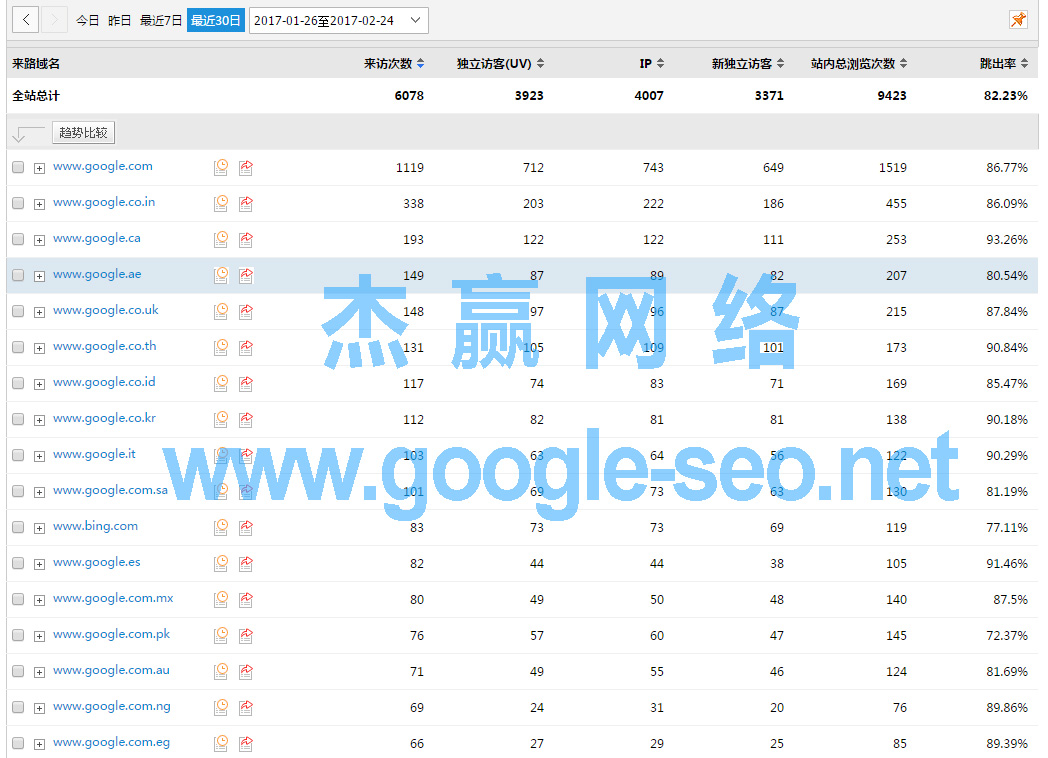Expand the www.google.co.in row details
Viewport: 1048px width, 758px height.
tap(39, 205)
